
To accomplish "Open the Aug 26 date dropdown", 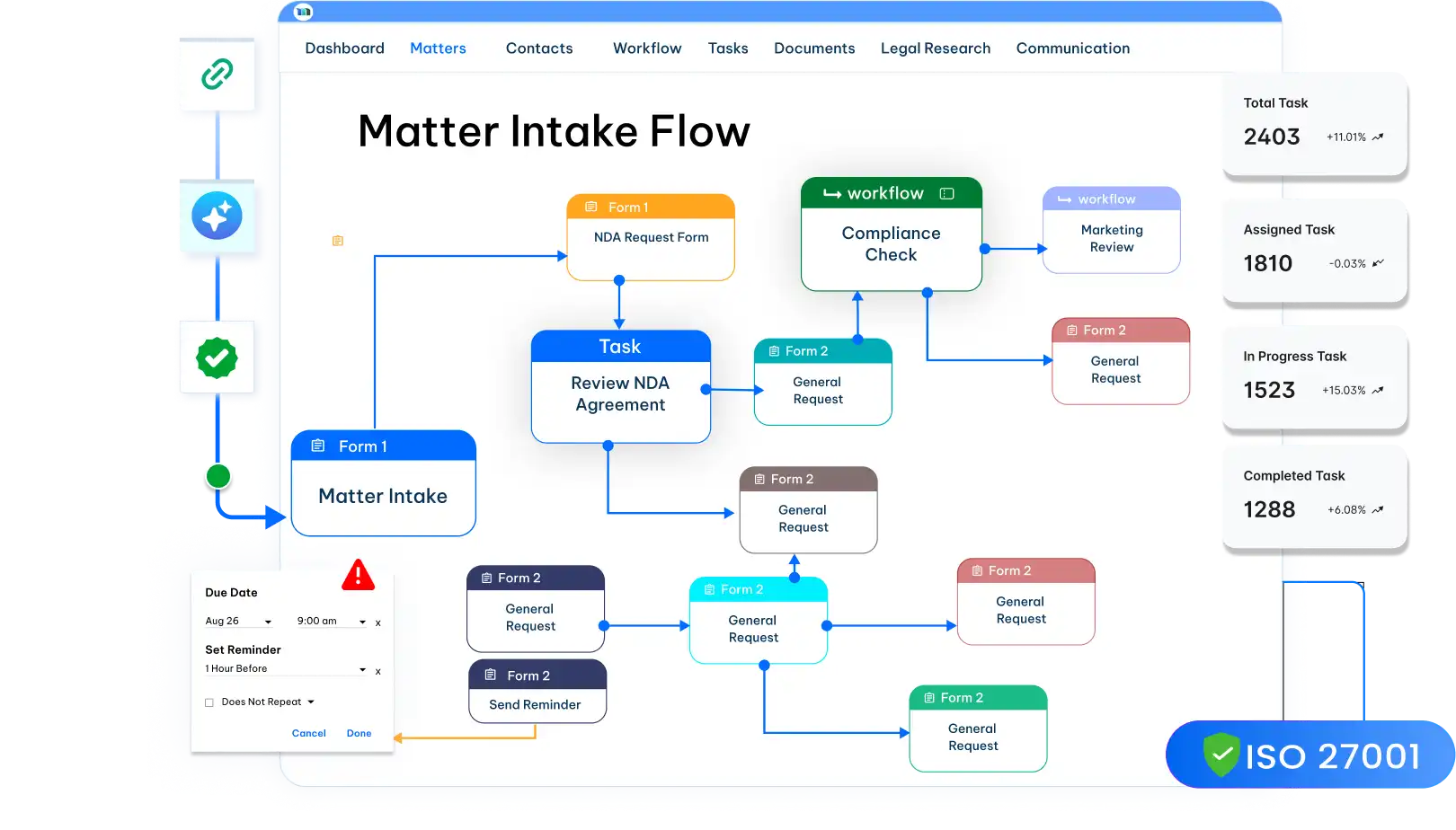I will (x=238, y=621).
